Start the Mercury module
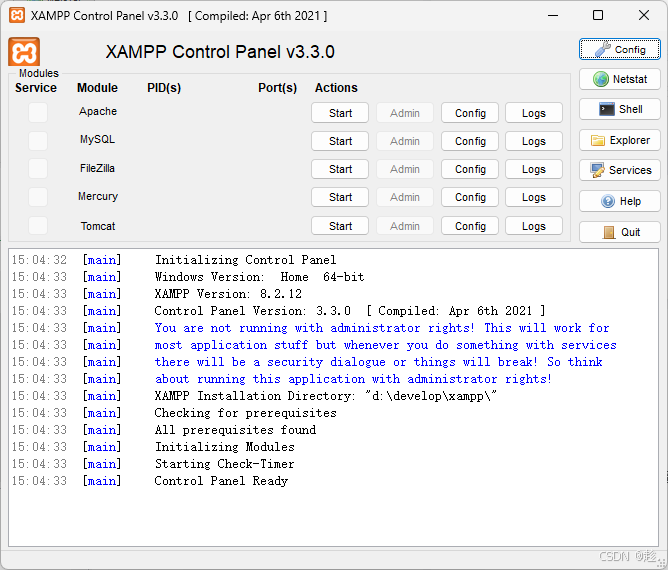 (x=340, y=197)
